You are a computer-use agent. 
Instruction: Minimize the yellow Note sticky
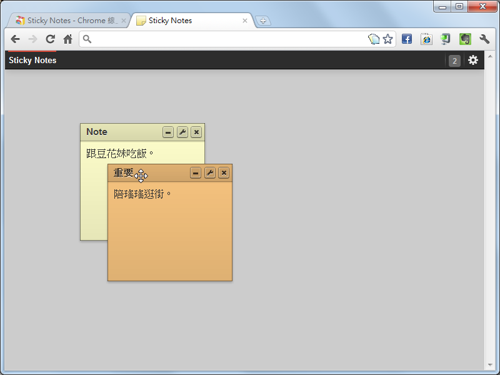pos(168,132)
